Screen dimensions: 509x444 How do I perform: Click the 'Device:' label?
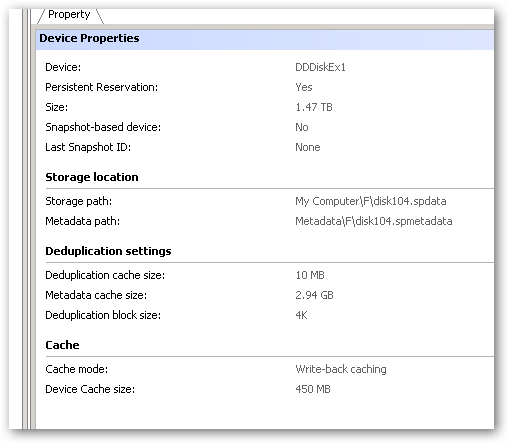(63, 67)
